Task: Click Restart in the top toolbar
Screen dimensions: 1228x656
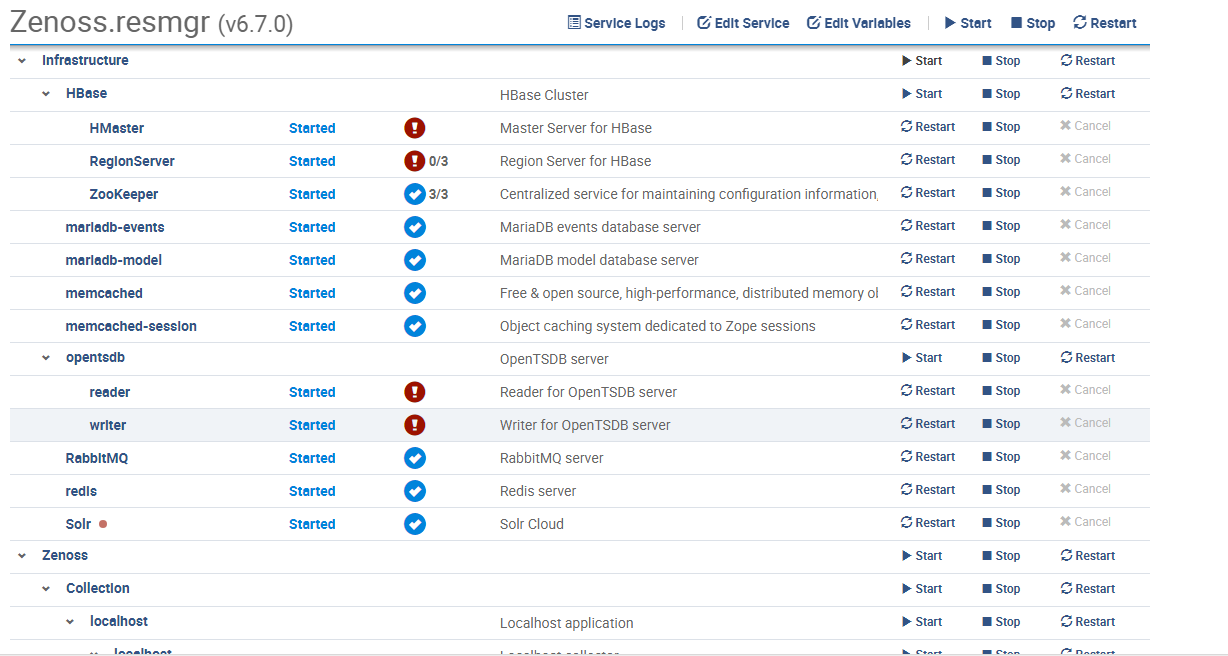Action: click(1104, 22)
